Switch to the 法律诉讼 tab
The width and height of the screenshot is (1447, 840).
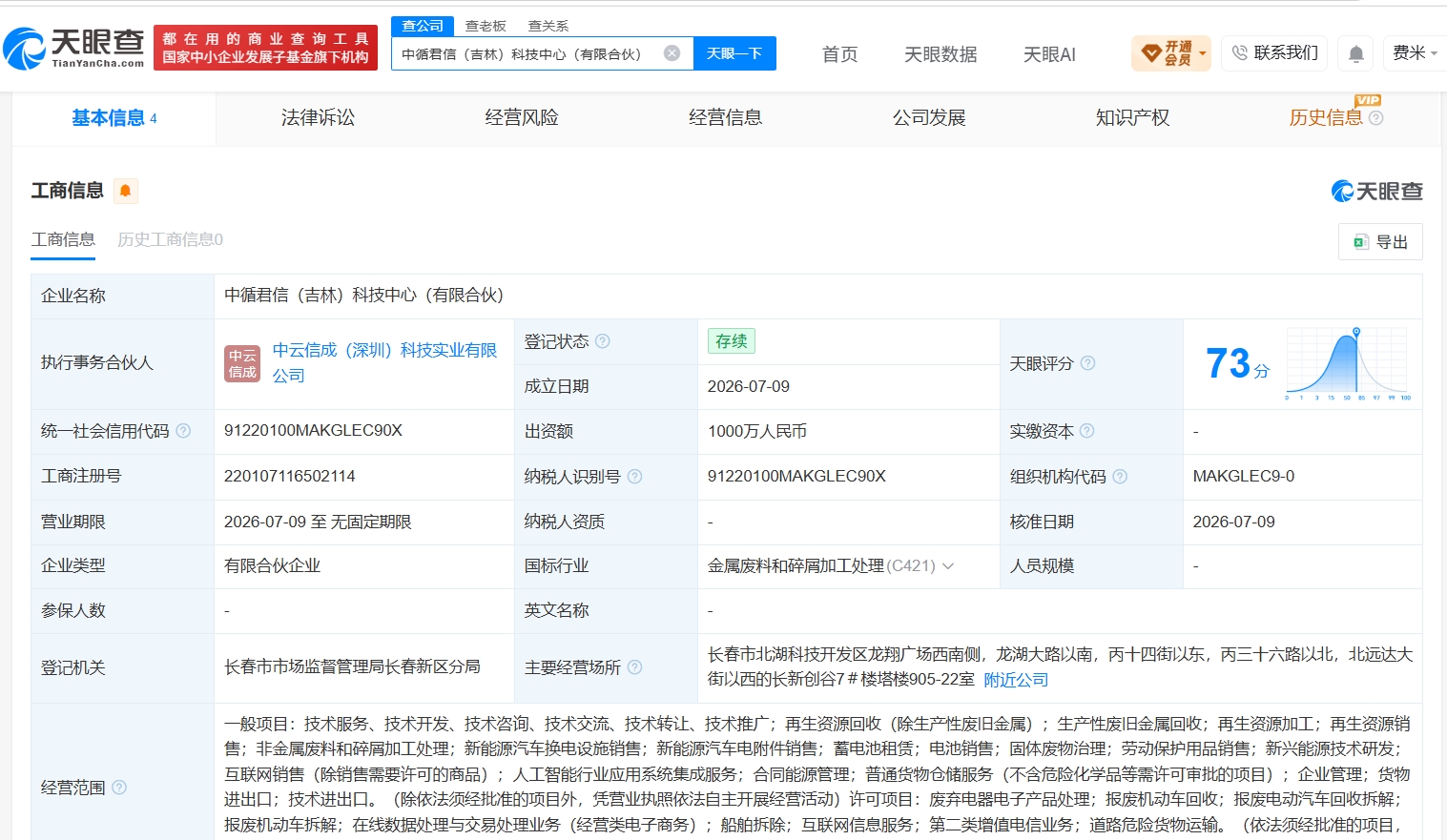[318, 117]
